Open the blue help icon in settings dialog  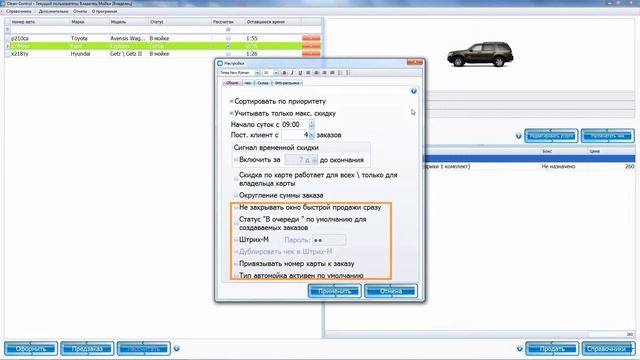(413, 91)
